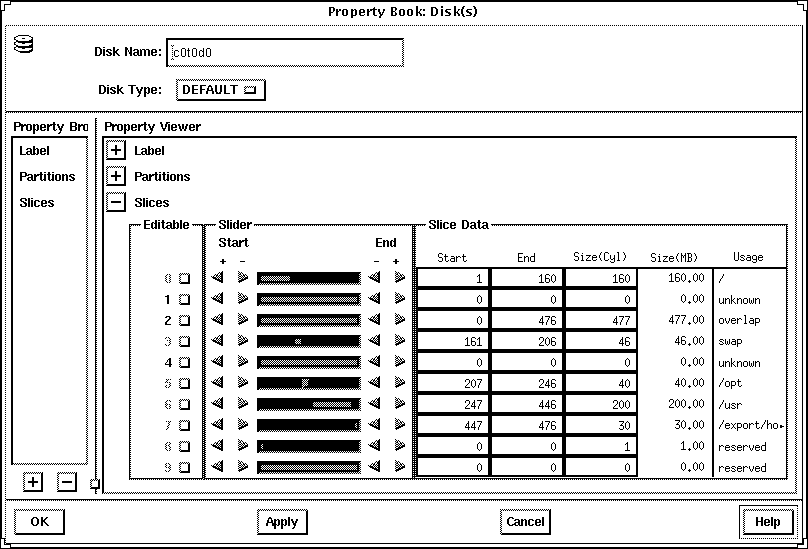Expand the Label section in Property Viewer
The width and height of the screenshot is (808, 549).
tap(116, 151)
